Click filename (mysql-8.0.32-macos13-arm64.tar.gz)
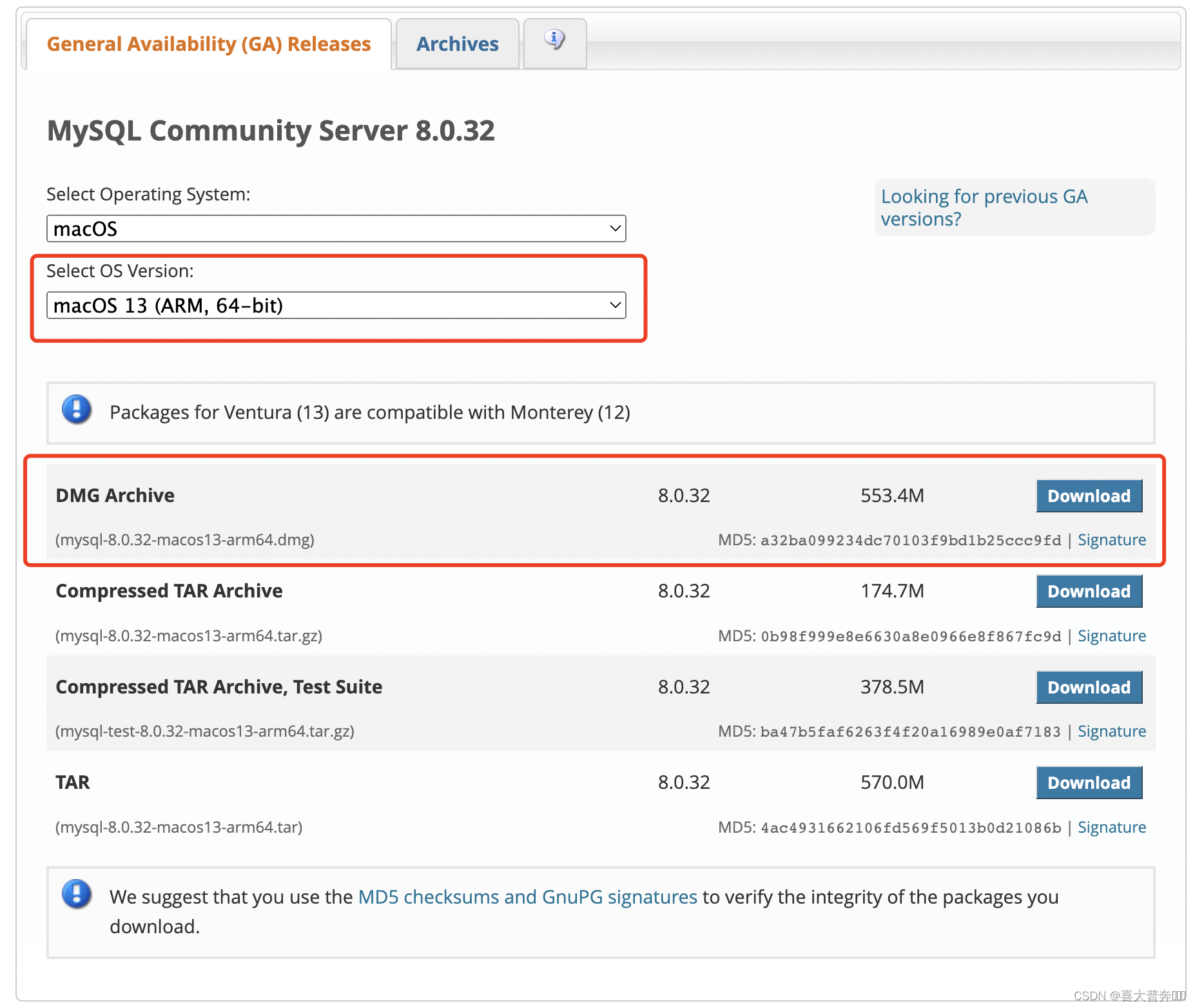 coord(189,636)
